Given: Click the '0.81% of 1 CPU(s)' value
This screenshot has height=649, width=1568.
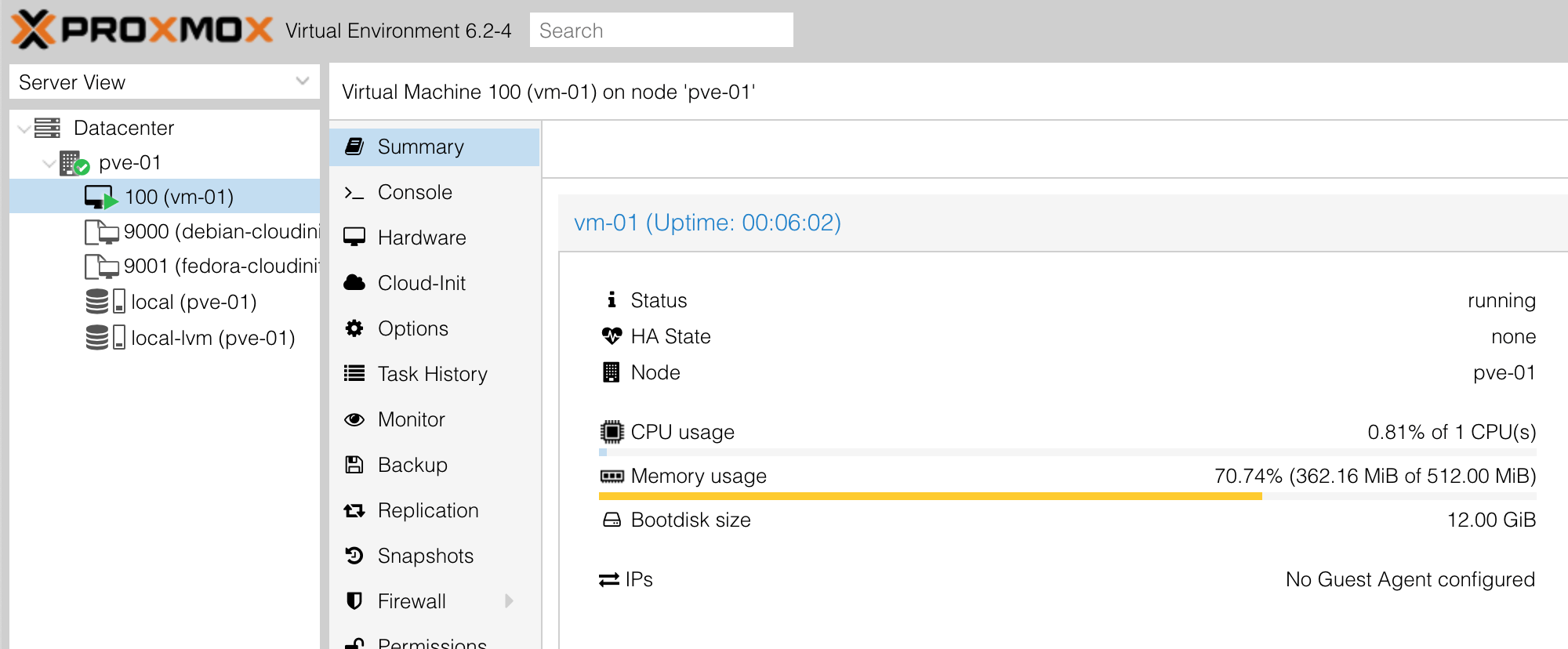Looking at the screenshot, I should (x=1452, y=432).
